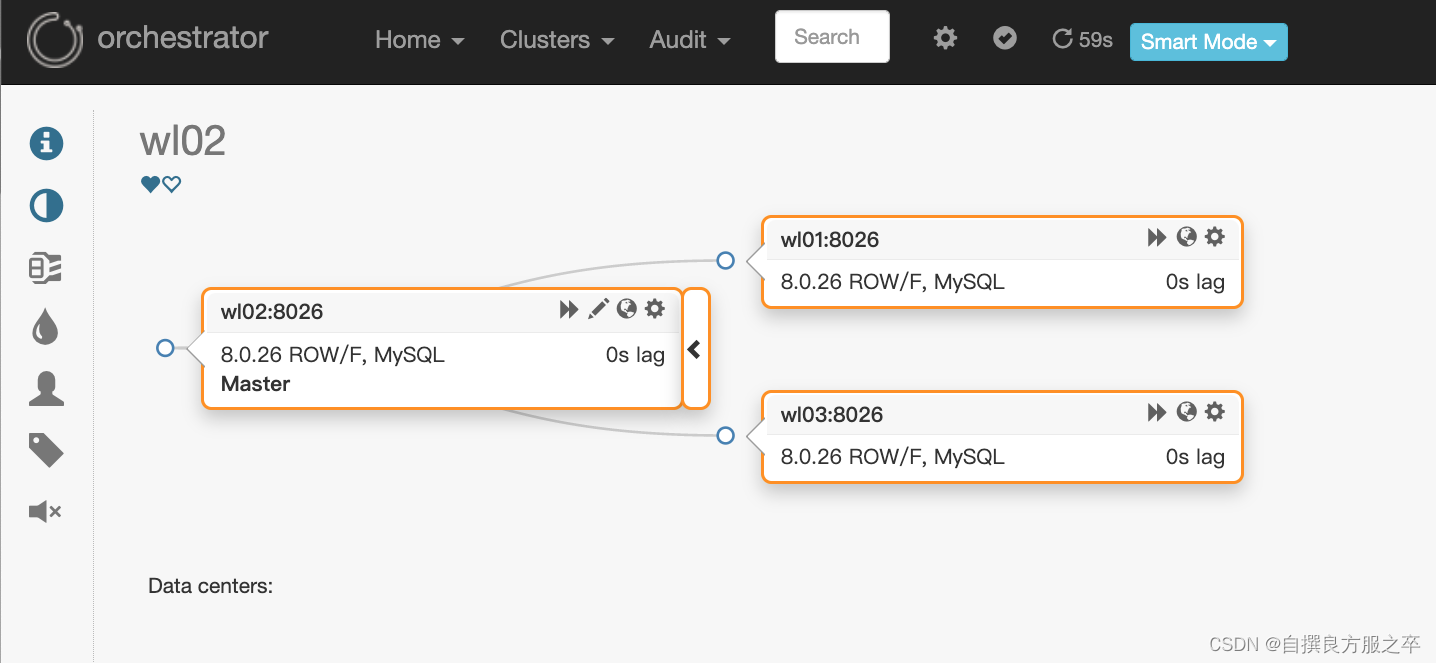Click the forward arrows icon on wl03:8026
Screen dimensions: 1436x663
pos(1157,412)
